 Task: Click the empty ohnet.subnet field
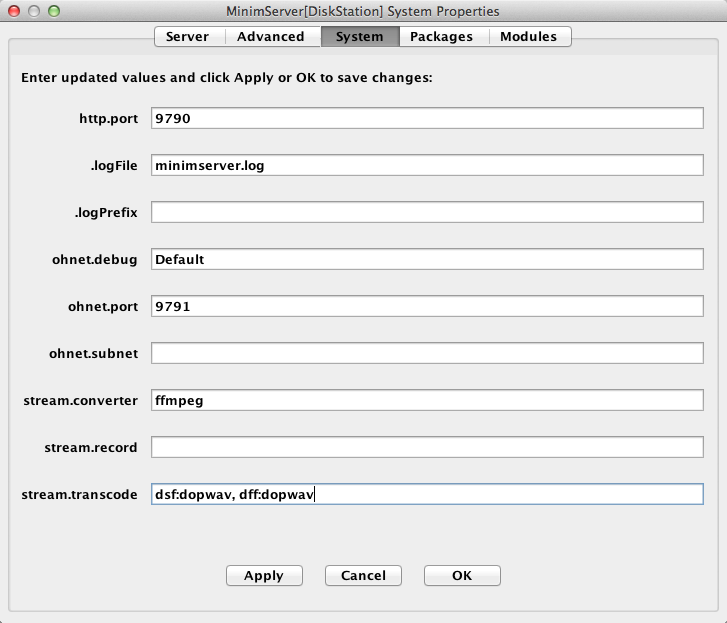[x=427, y=353]
